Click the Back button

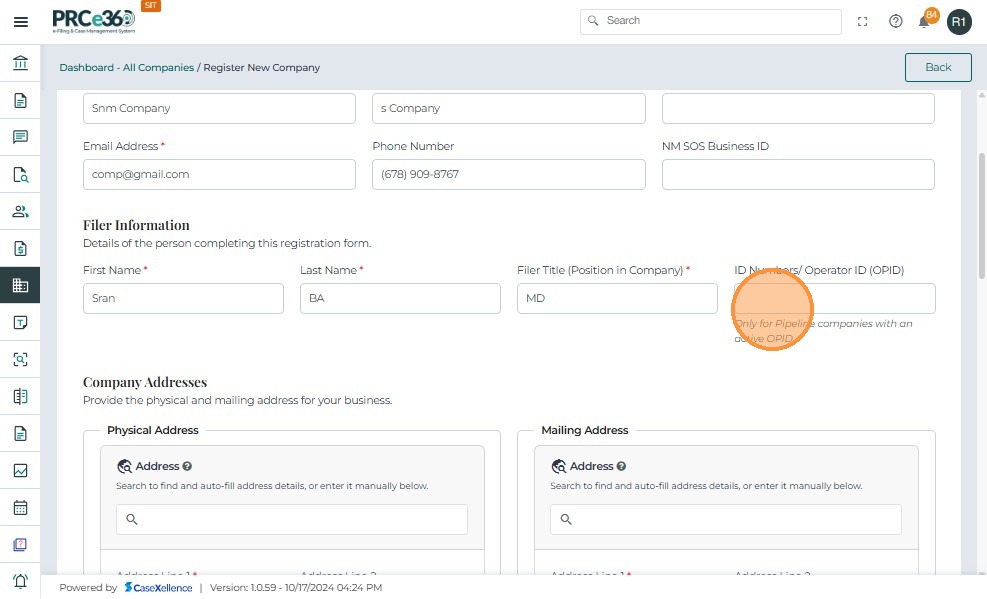pyautogui.click(x=938, y=67)
